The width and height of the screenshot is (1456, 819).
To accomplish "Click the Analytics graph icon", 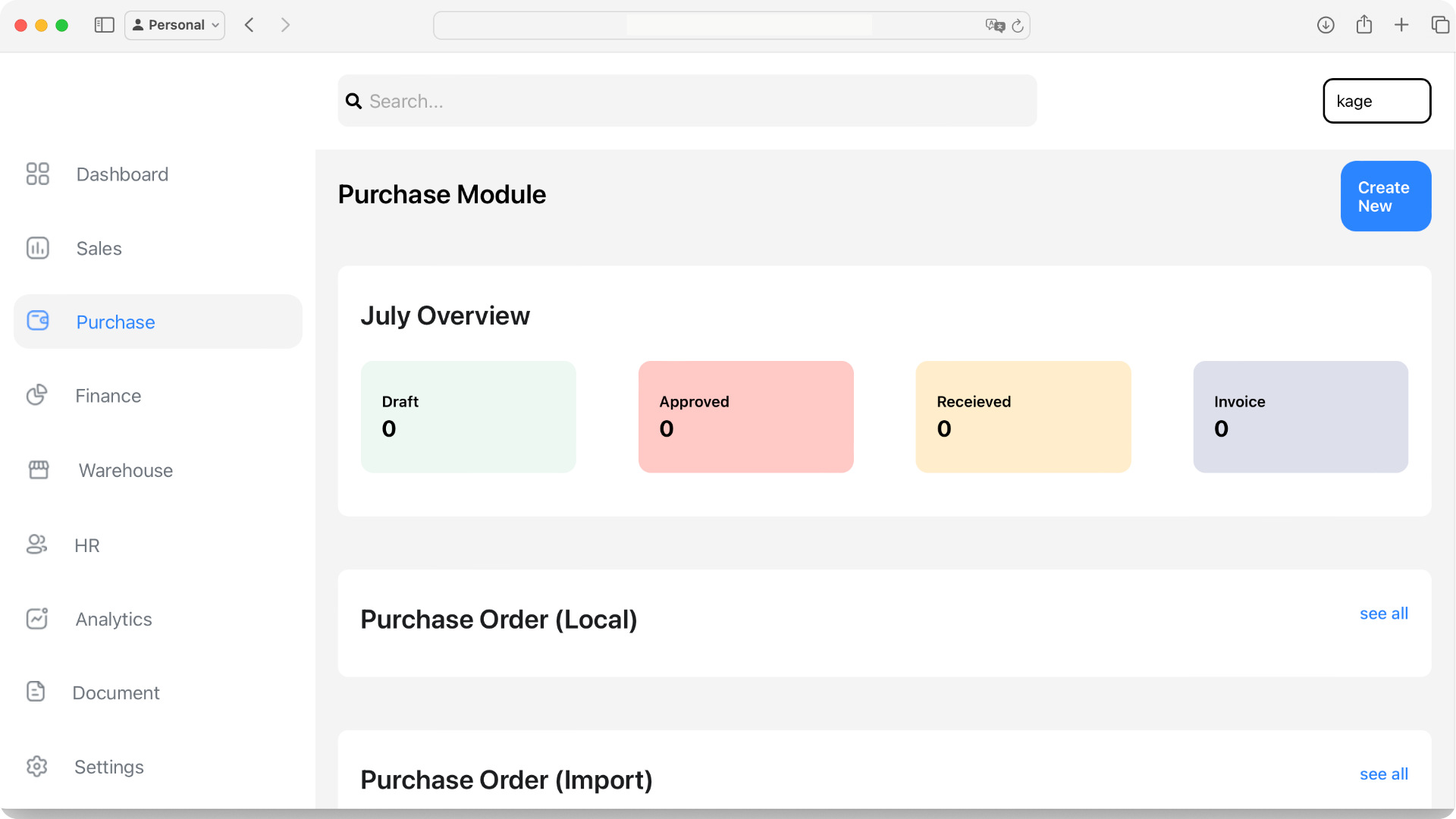I will click(36, 619).
